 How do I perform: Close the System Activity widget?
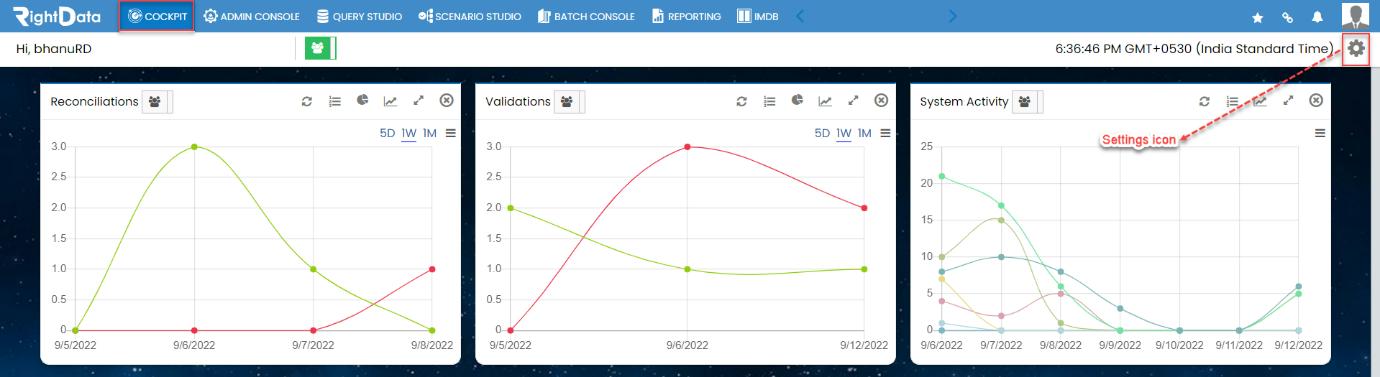pos(1316,100)
